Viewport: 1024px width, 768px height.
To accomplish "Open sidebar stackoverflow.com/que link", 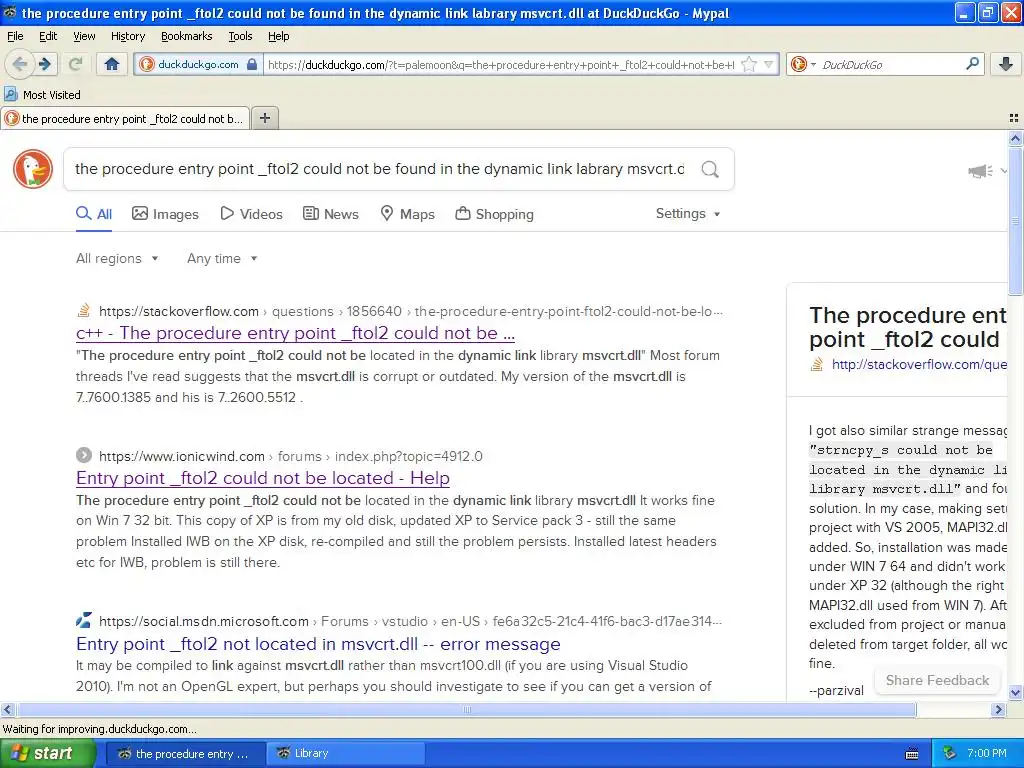I will pos(919,364).
